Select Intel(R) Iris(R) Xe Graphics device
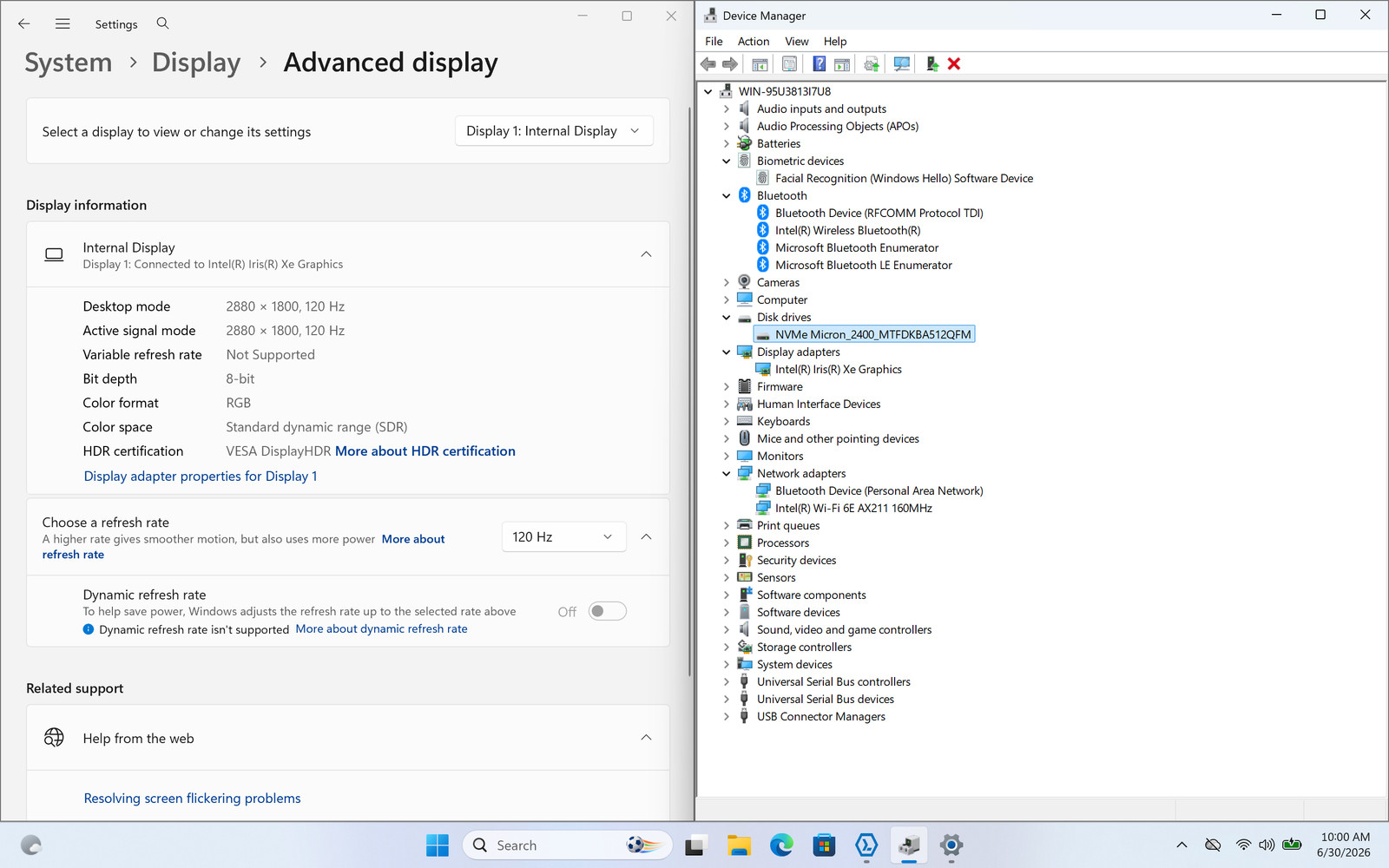Image resolution: width=1389 pixels, height=868 pixels. (x=838, y=370)
